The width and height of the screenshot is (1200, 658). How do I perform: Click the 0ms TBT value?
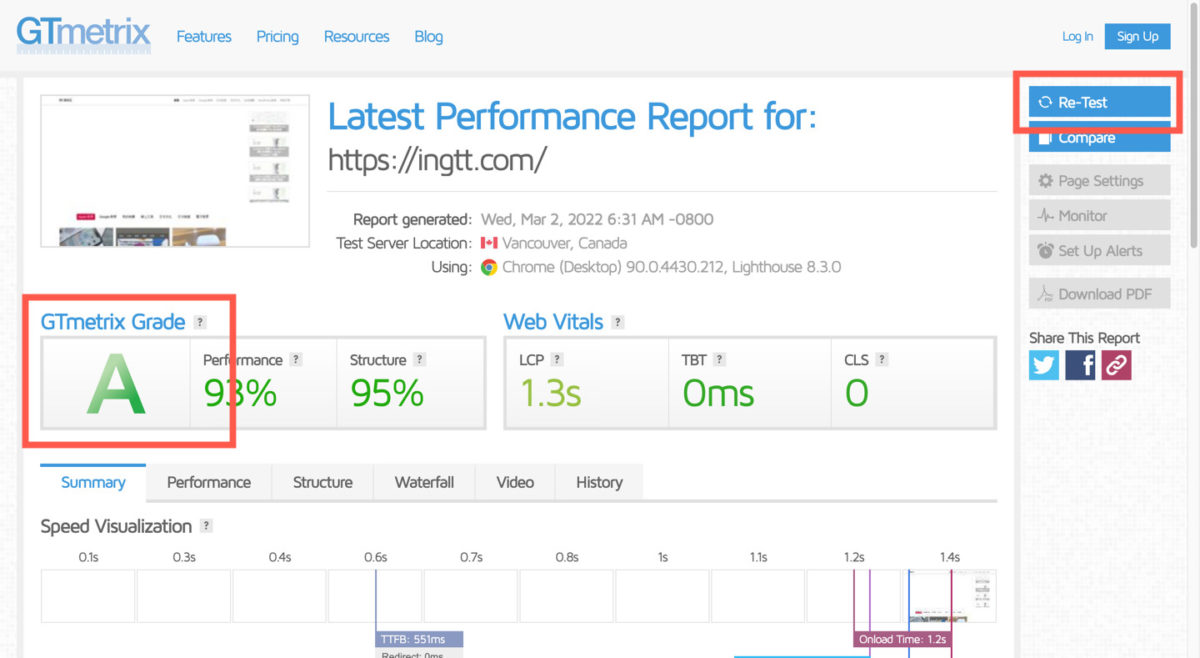718,393
